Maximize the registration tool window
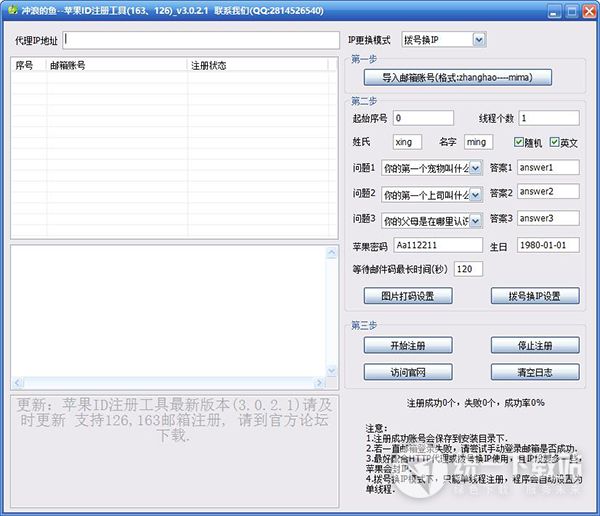 click(572, 11)
